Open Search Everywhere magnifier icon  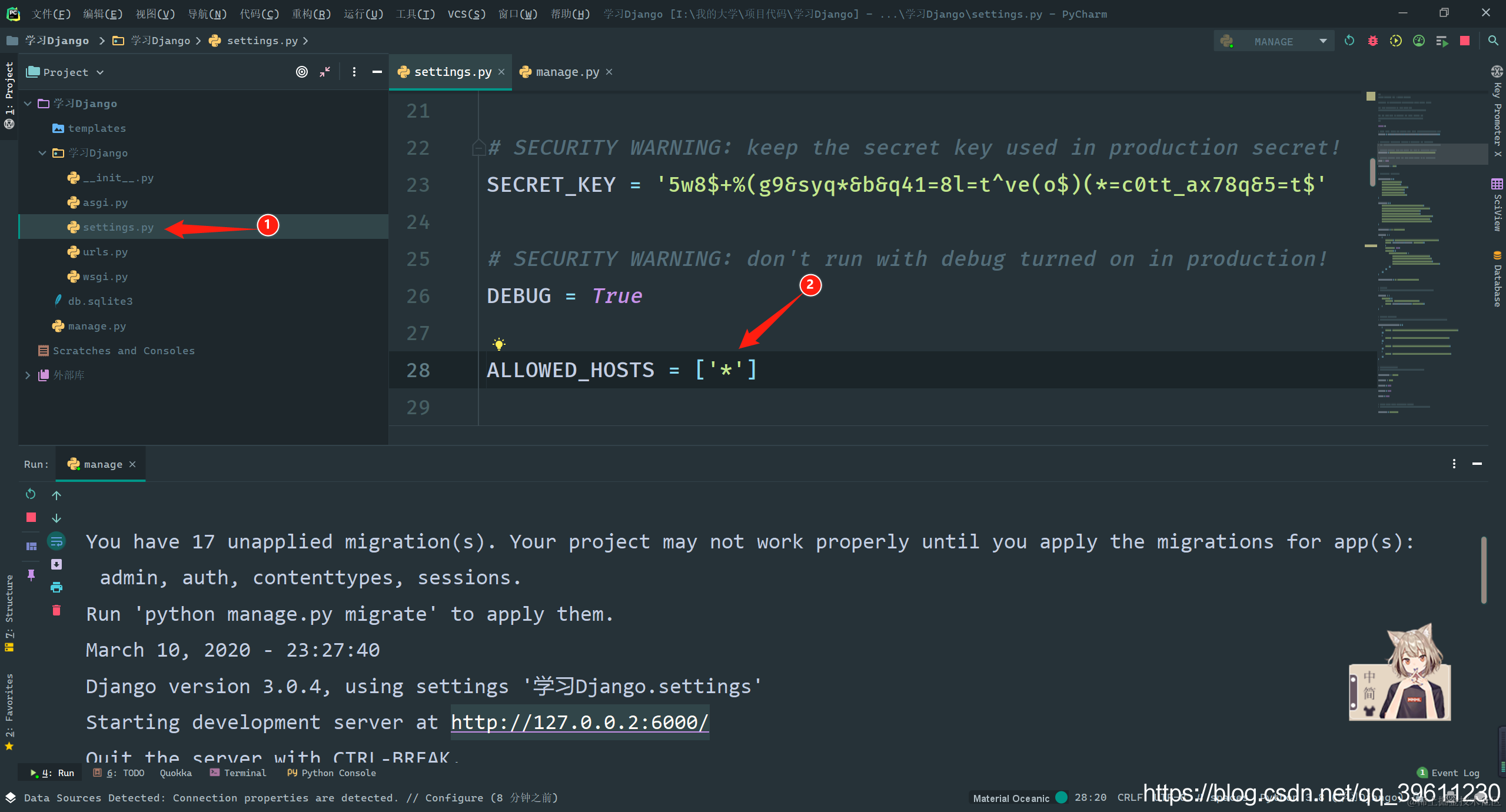pos(1493,41)
